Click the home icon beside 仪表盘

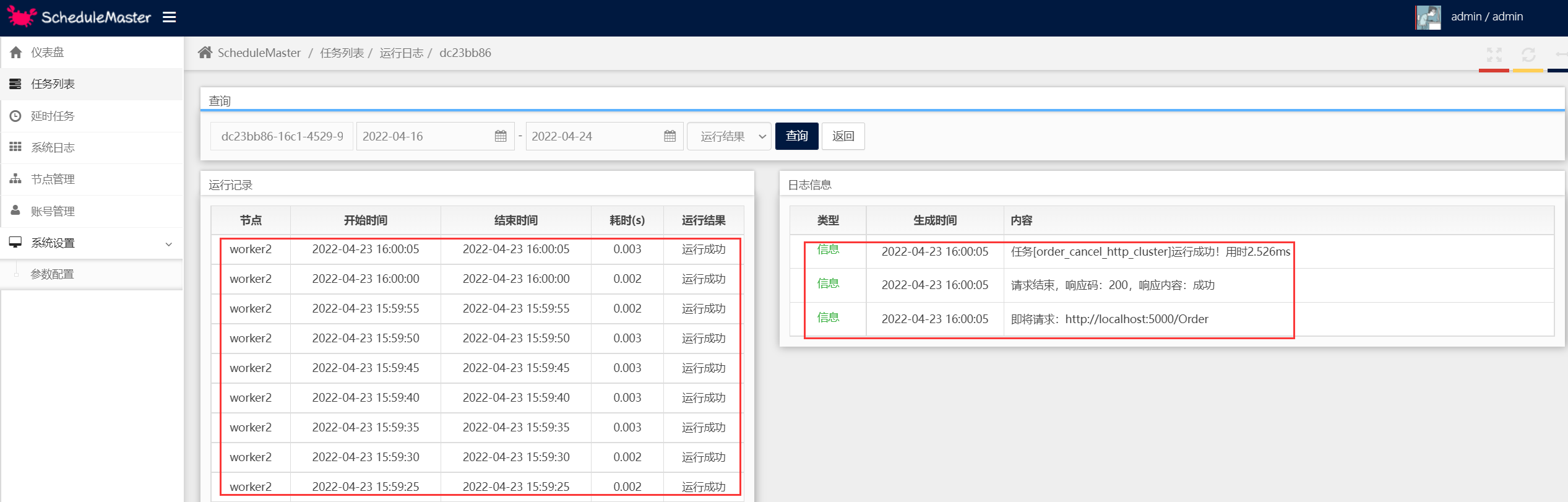16,52
